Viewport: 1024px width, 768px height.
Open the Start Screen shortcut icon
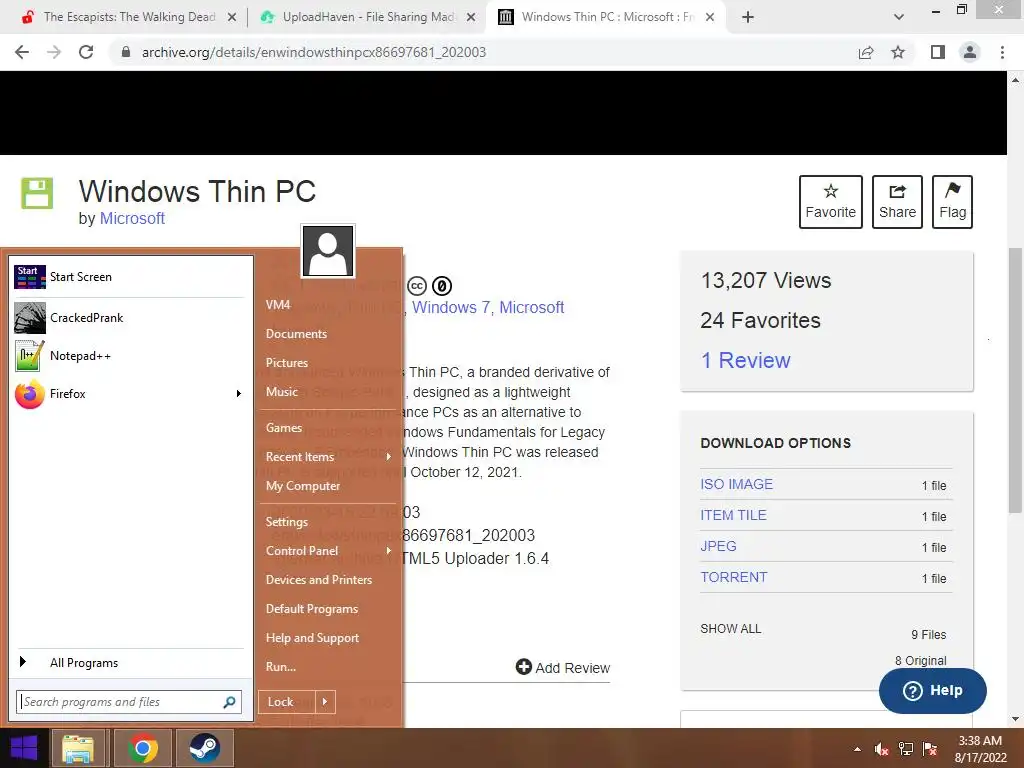(x=29, y=277)
